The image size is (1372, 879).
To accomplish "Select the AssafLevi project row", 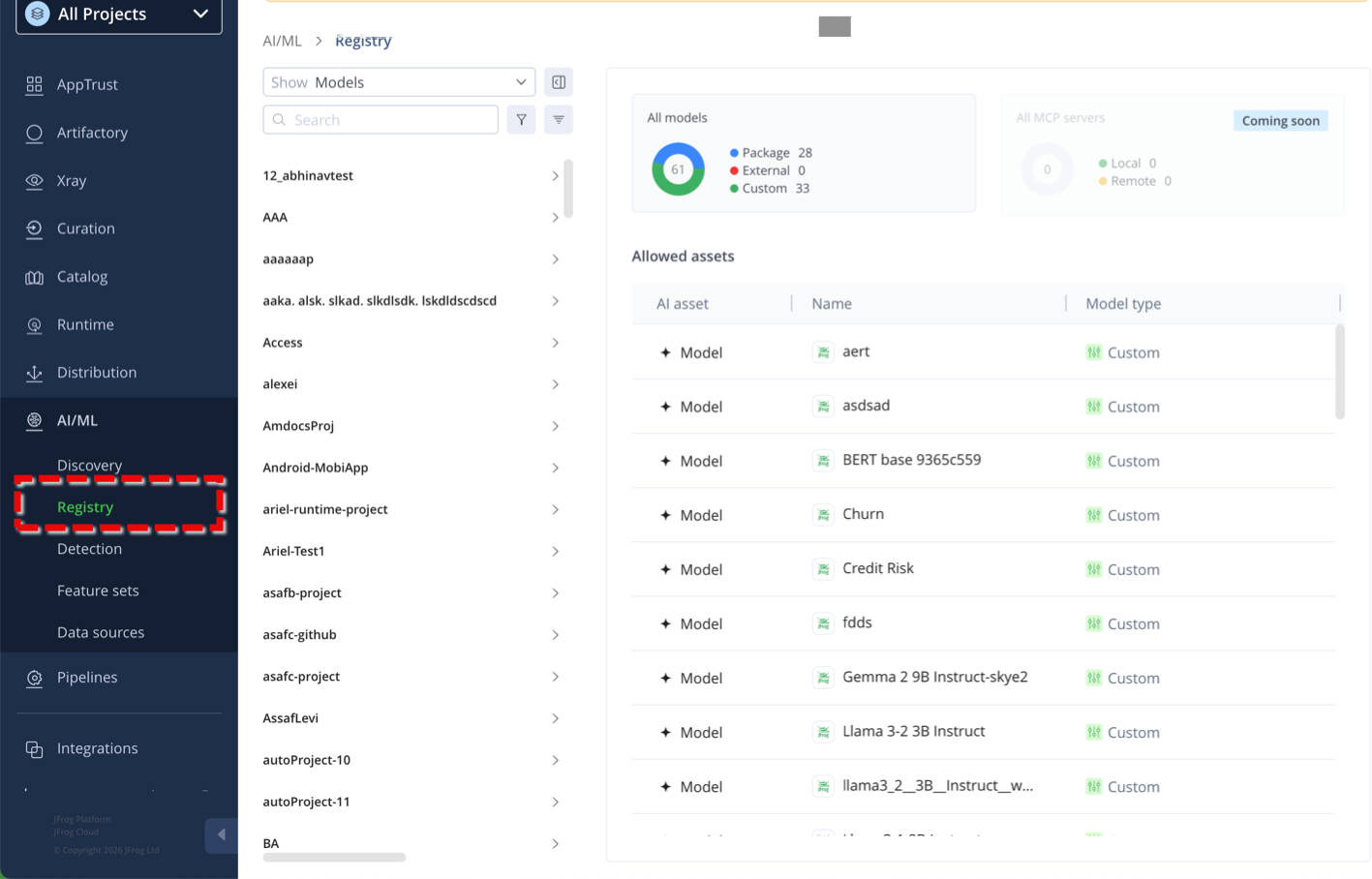I will click(412, 718).
